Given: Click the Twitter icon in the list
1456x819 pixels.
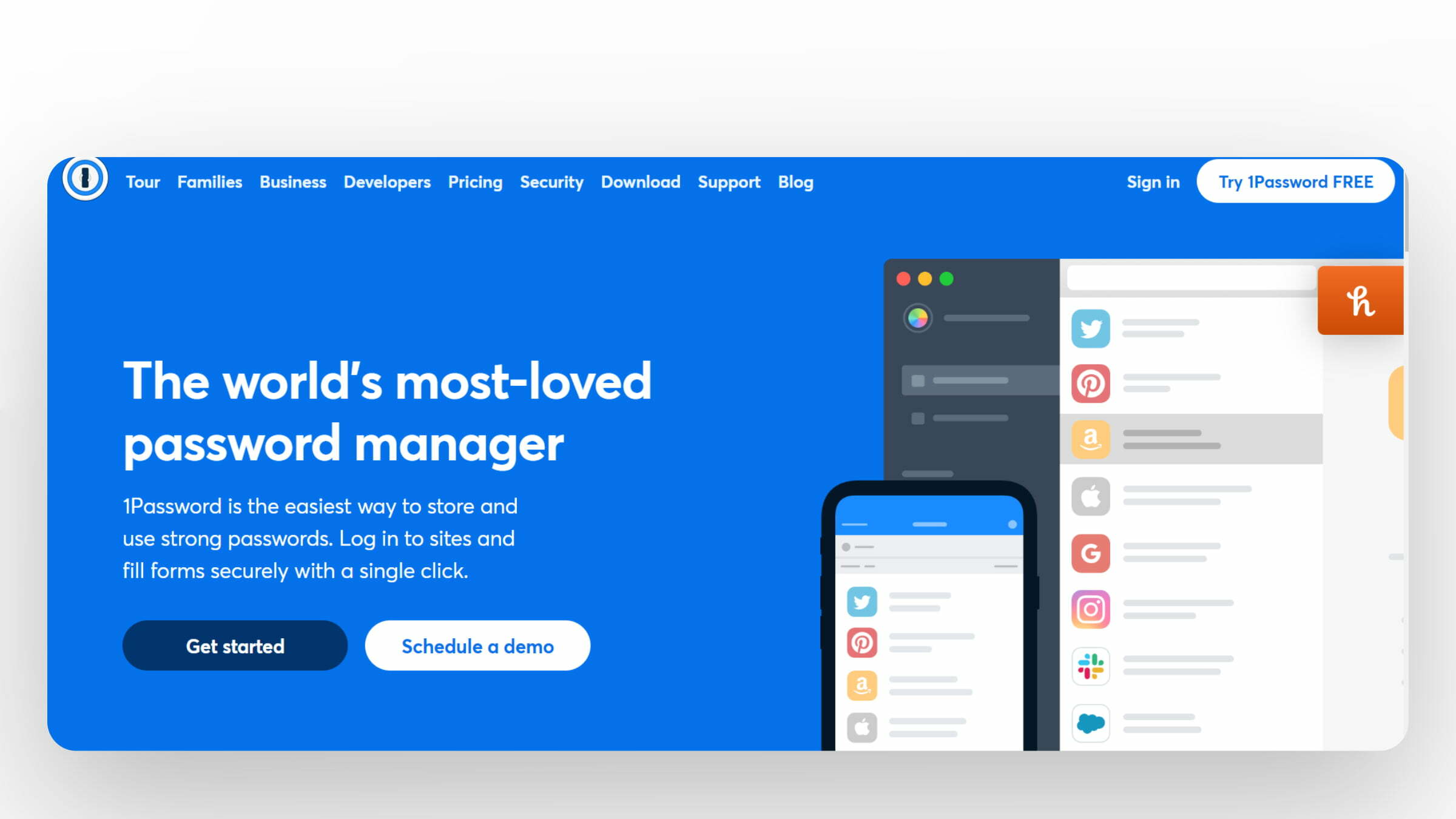Looking at the screenshot, I should (x=1090, y=328).
